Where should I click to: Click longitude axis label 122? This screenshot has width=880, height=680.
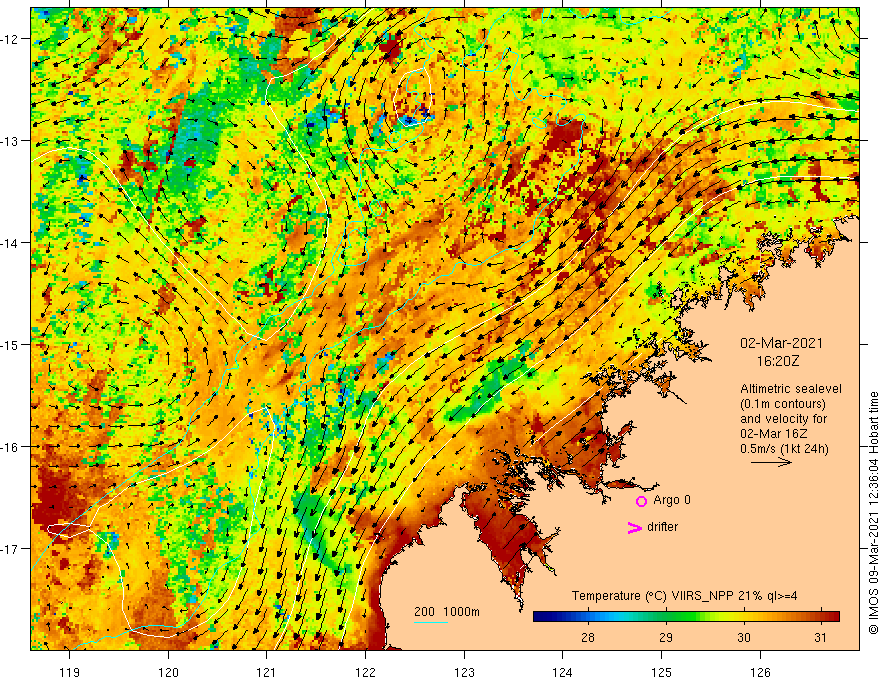coord(365,672)
